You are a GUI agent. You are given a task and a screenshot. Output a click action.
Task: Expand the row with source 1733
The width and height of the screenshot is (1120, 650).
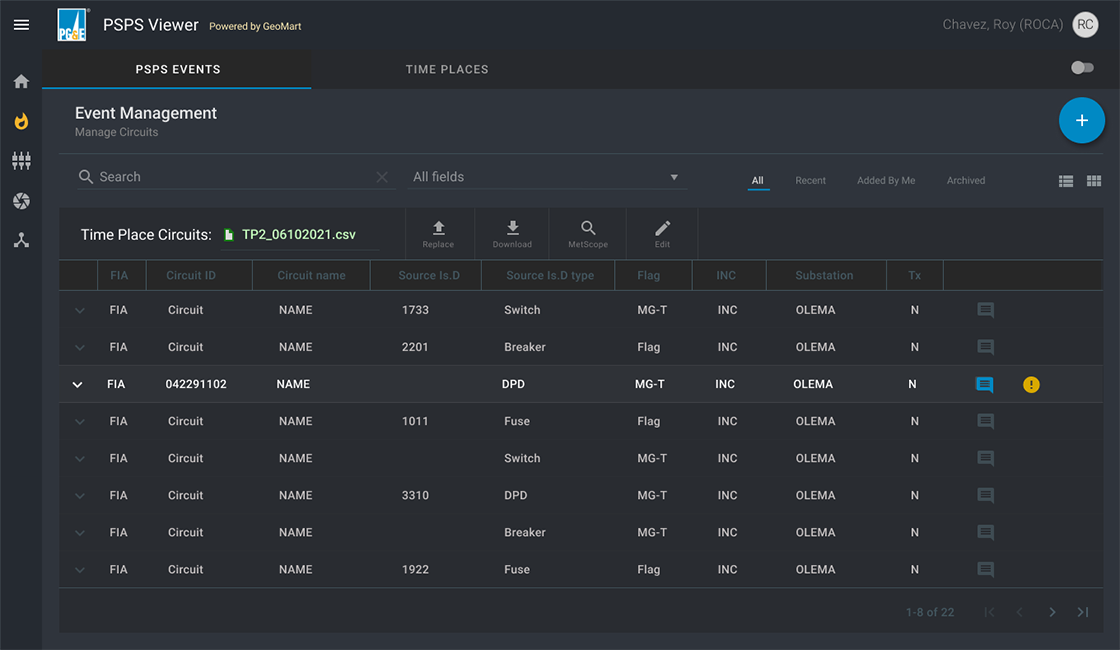coord(80,310)
